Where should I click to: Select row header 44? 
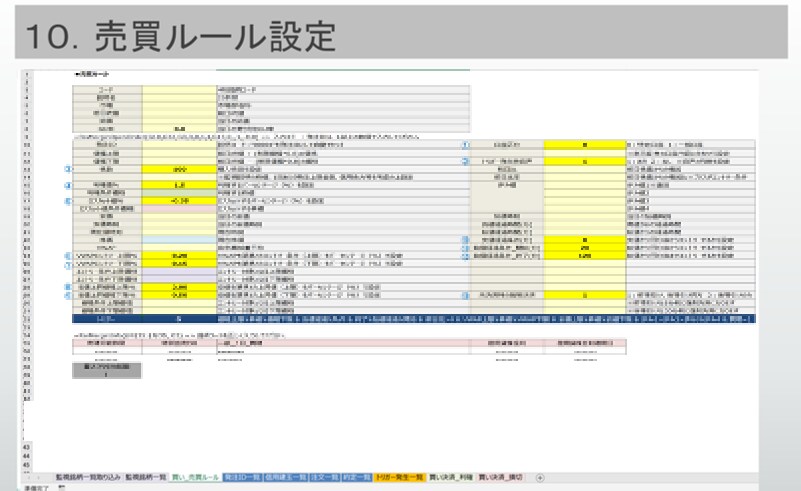click(x=27, y=456)
